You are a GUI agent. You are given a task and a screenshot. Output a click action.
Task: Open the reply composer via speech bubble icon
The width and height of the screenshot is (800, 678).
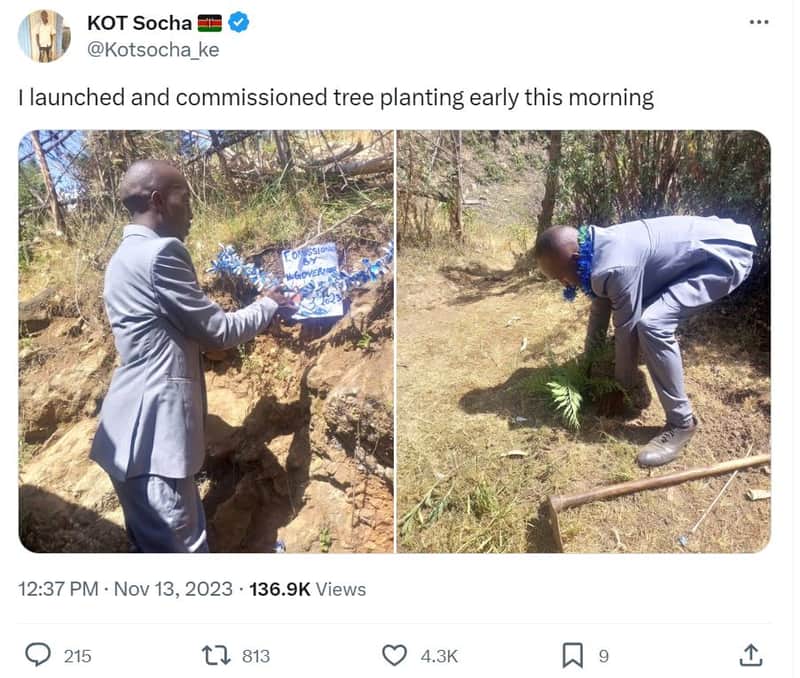(x=38, y=656)
